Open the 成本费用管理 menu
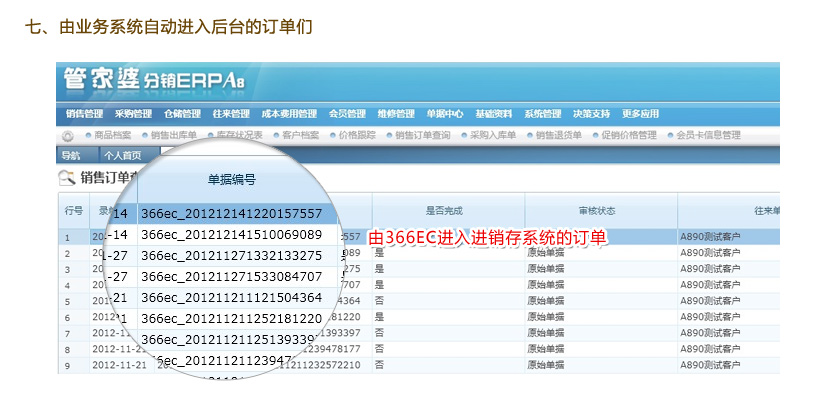The image size is (827, 393). coord(289,114)
